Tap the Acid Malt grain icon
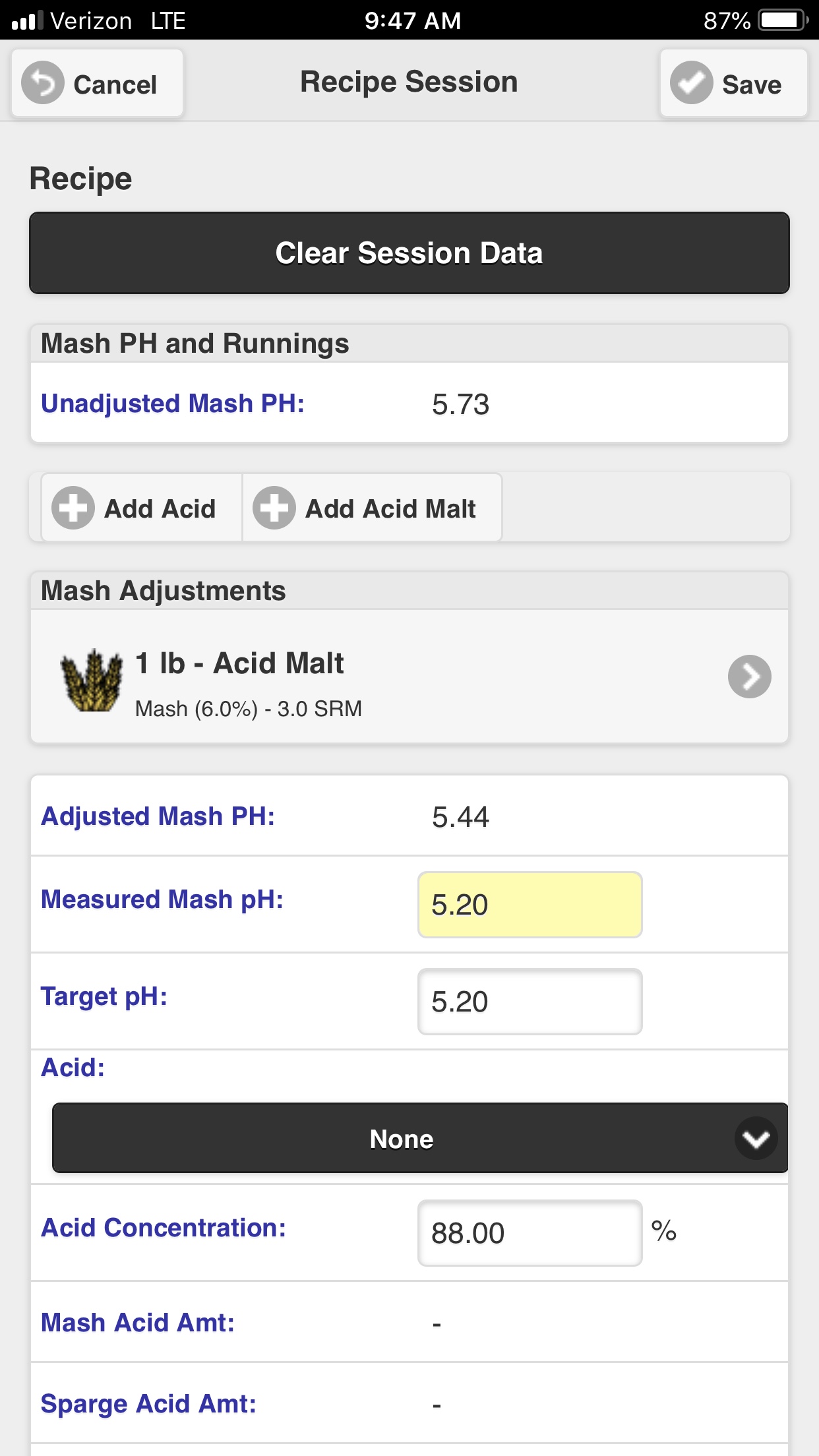819x1456 pixels. [x=92, y=680]
